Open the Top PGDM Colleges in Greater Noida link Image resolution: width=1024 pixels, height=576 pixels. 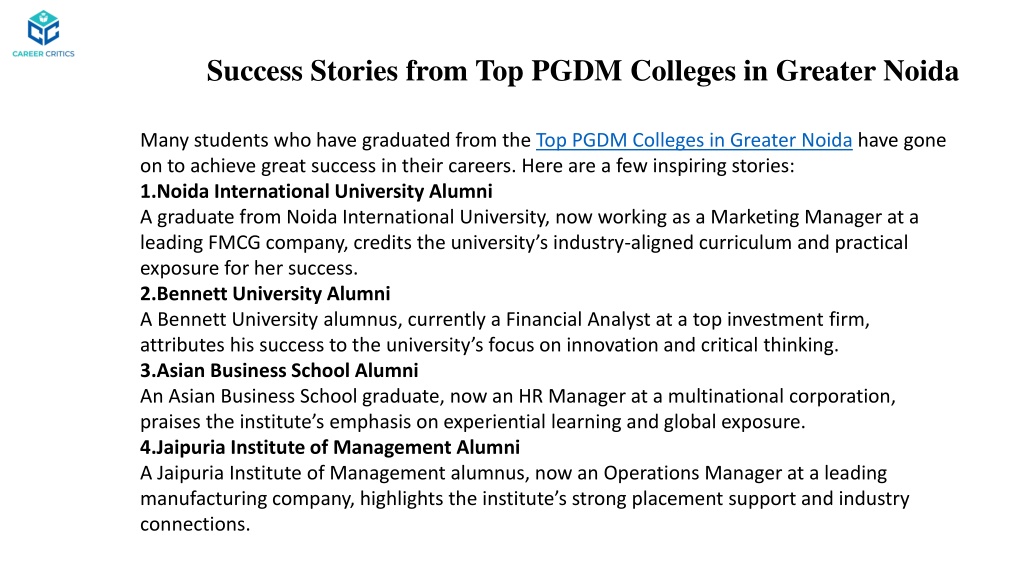[x=694, y=140]
